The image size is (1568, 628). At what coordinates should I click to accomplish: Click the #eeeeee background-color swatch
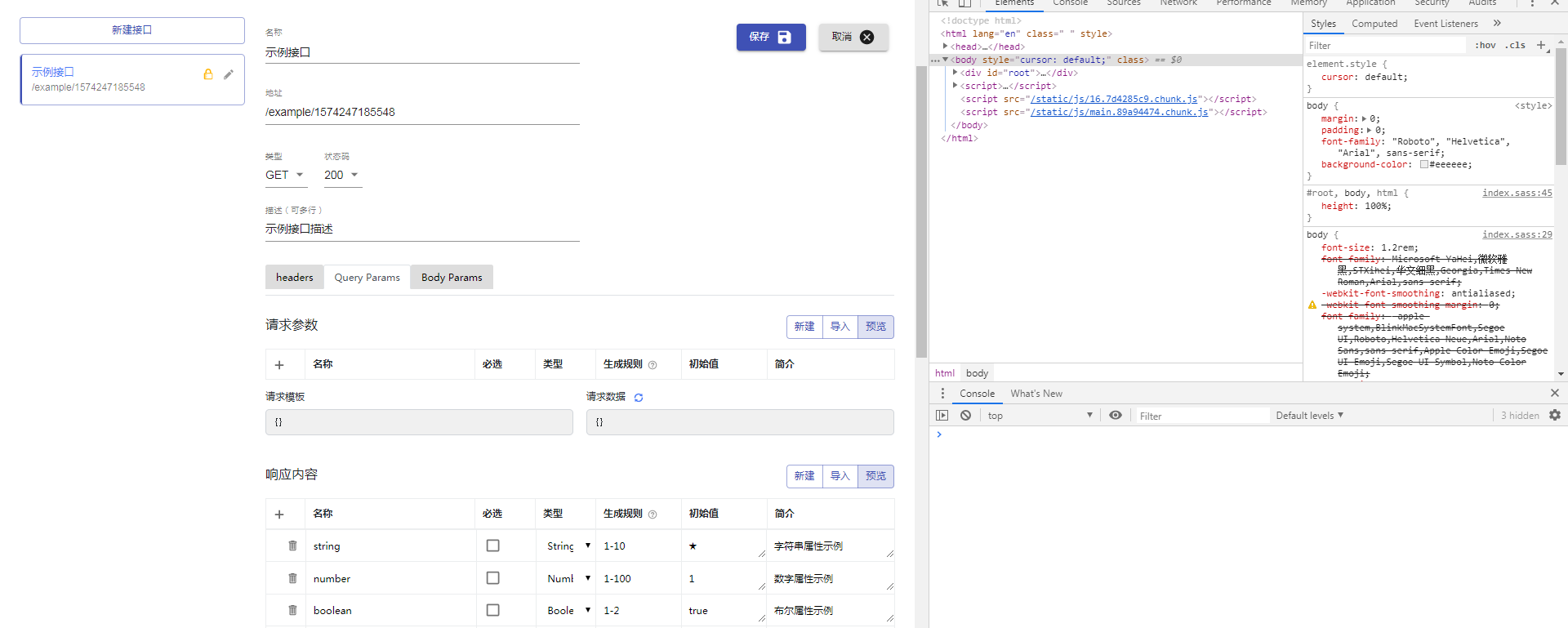[1424, 164]
